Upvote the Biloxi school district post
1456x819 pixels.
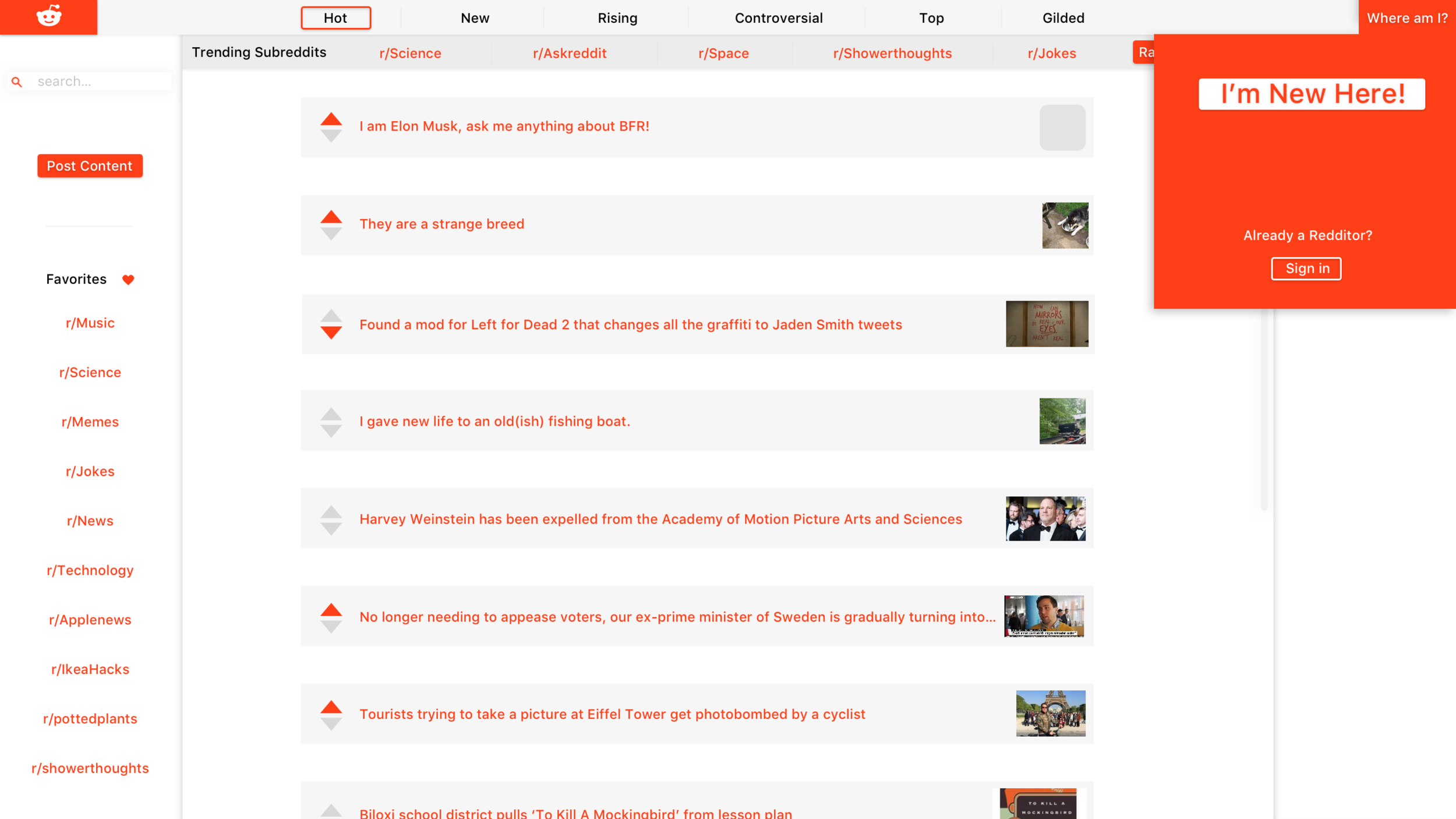pos(331,811)
